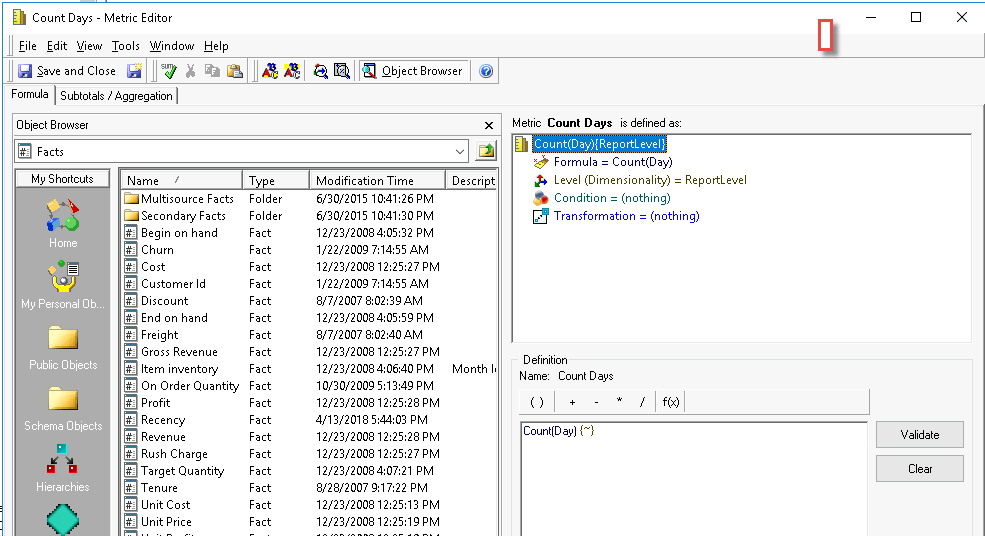
Task: Toggle the Object Browser toolbar button
Action: pyautogui.click(x=413, y=71)
